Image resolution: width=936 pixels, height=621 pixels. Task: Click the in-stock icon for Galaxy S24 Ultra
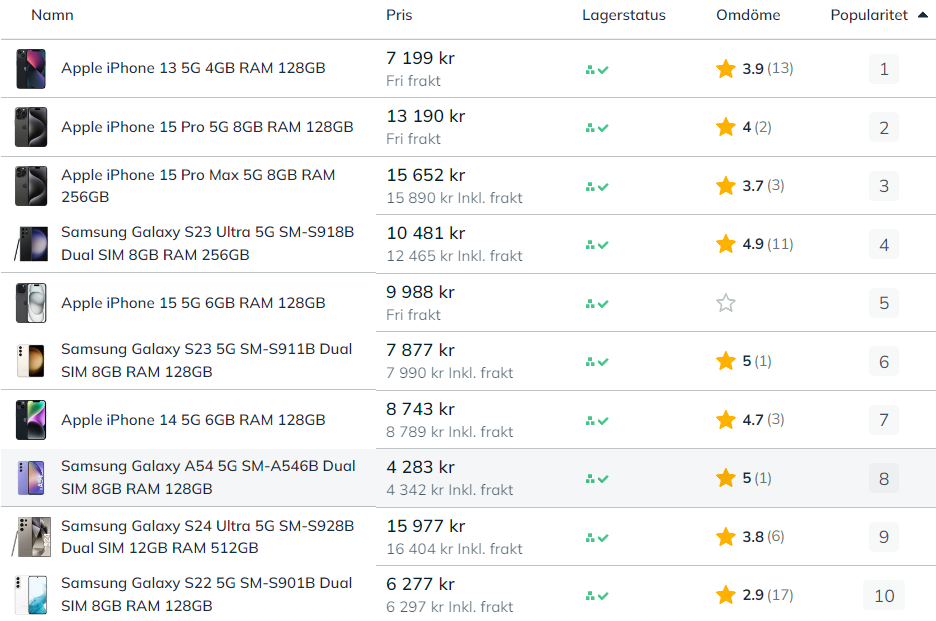click(597, 537)
